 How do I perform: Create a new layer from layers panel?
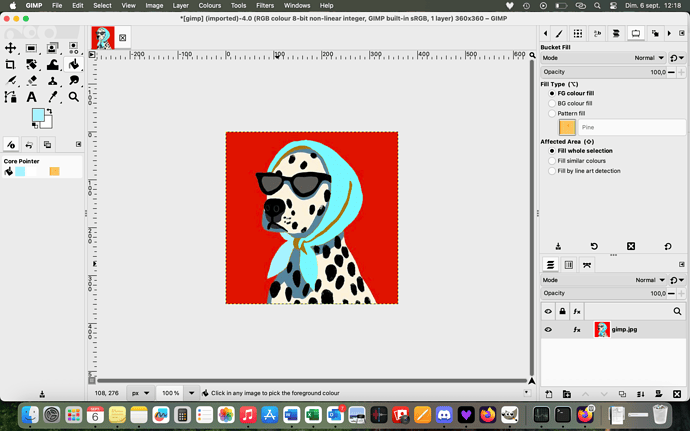(x=549, y=394)
